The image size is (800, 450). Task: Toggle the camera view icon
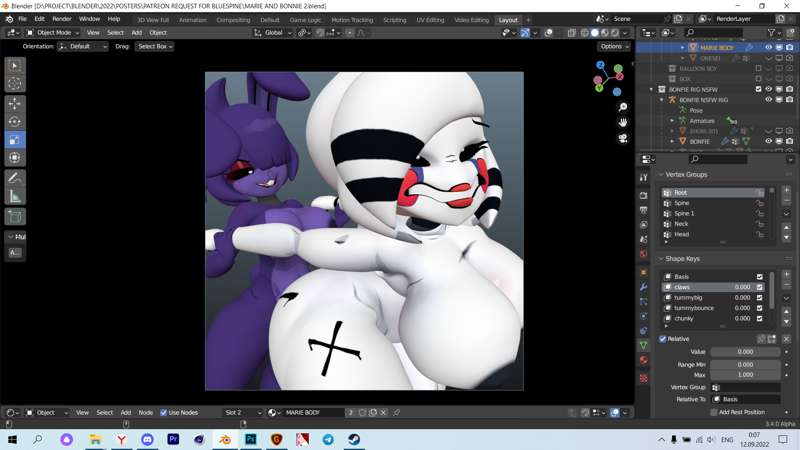point(623,139)
